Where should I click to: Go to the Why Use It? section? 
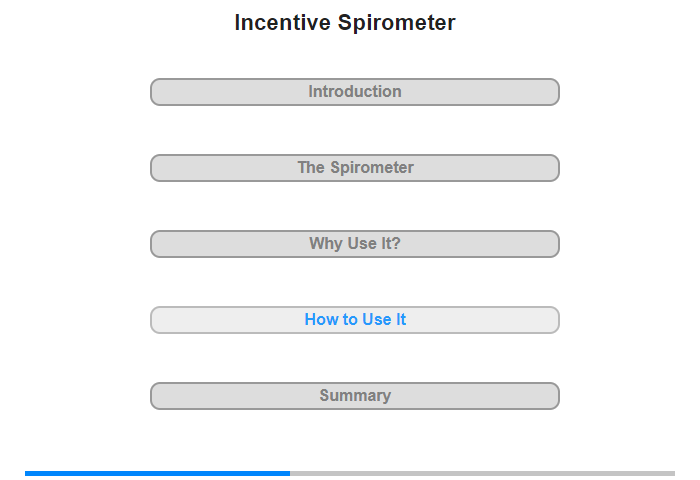(354, 244)
